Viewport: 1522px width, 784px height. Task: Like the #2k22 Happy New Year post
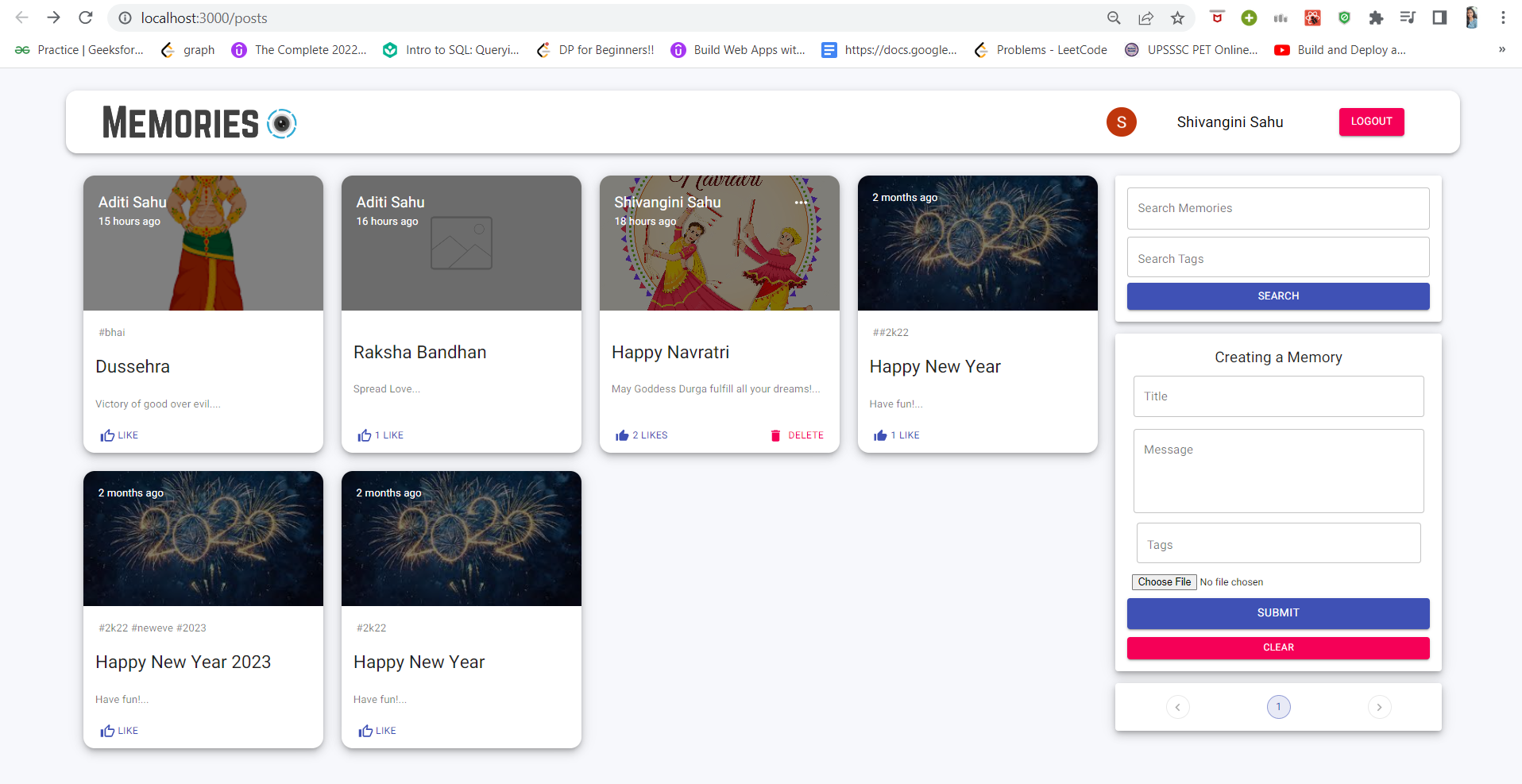coord(377,731)
